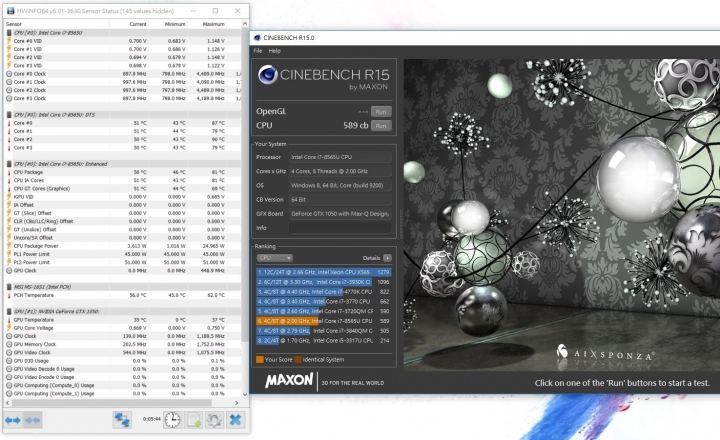The width and height of the screenshot is (720, 440).
Task: Select the GPU Memory Clock row
Action: (123, 344)
